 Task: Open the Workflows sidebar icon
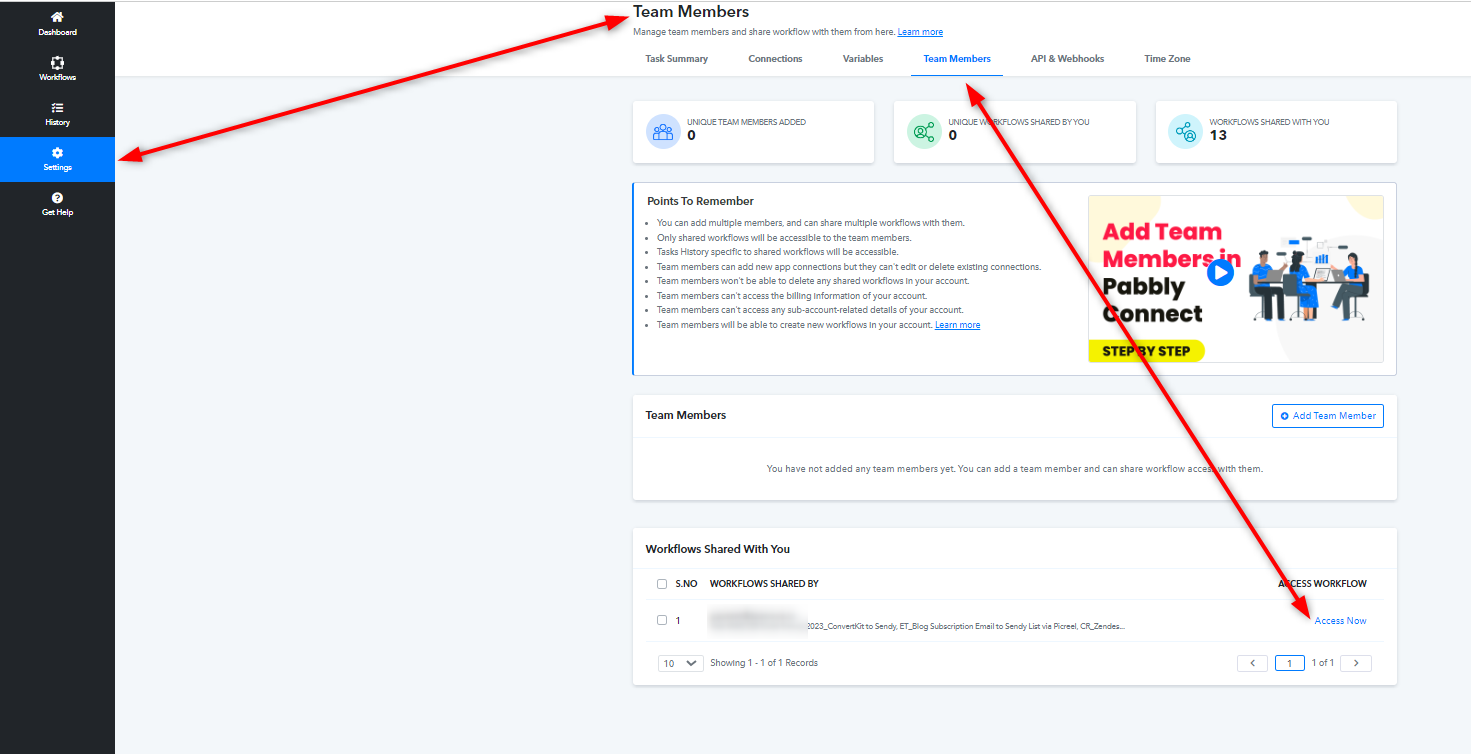click(x=57, y=62)
